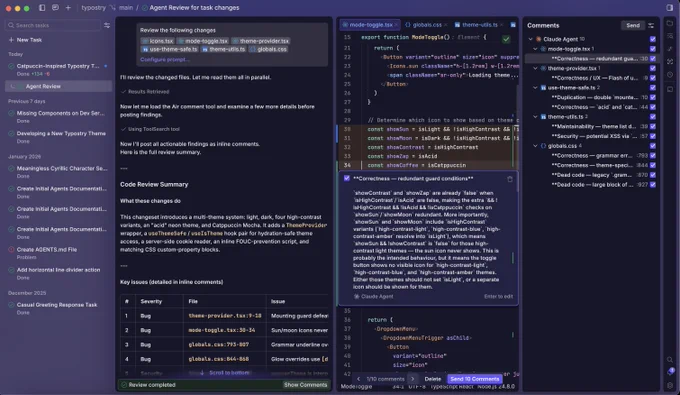
Task: Click Show Comments button
Action: pyautogui.click(x=305, y=385)
